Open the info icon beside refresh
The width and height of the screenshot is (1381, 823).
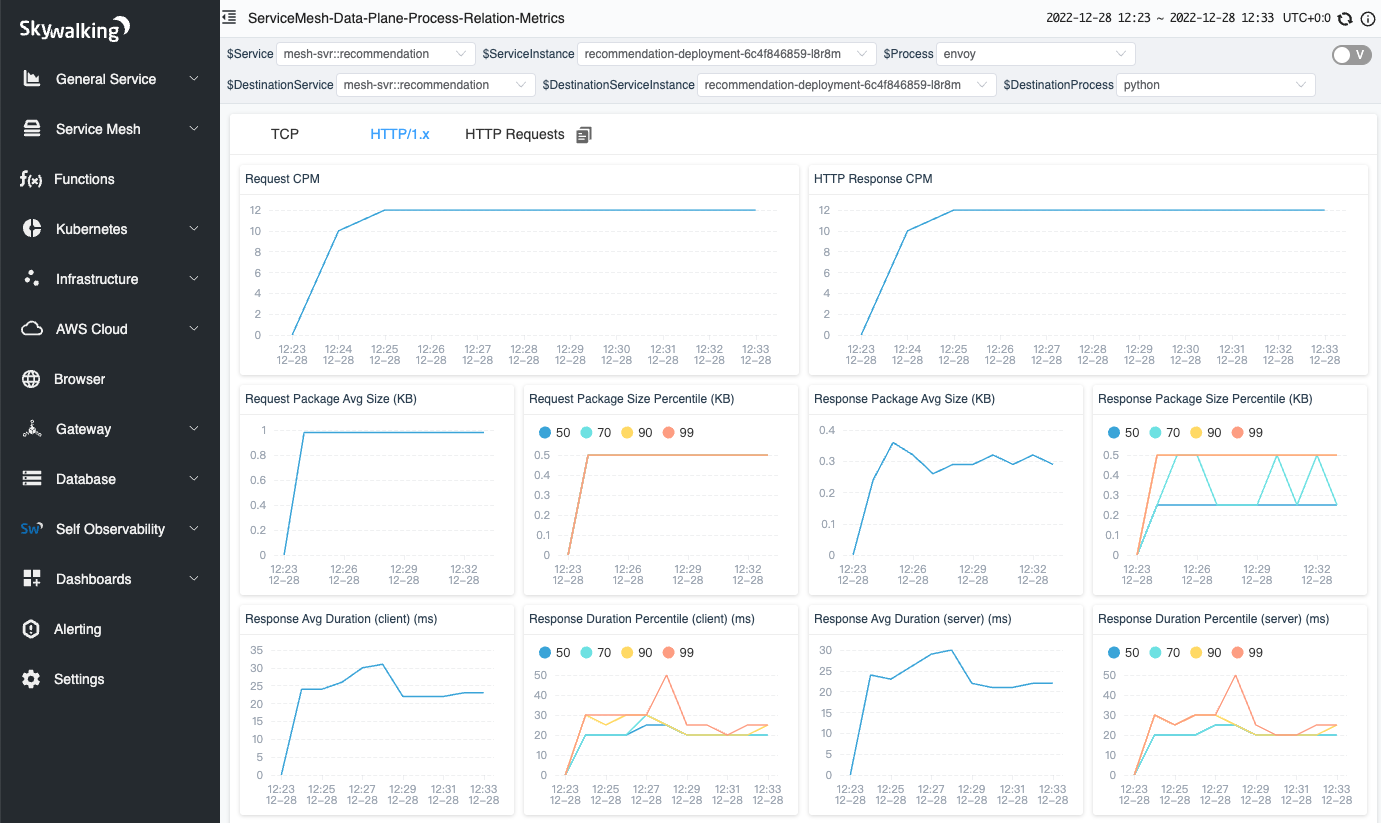click(x=1366, y=17)
